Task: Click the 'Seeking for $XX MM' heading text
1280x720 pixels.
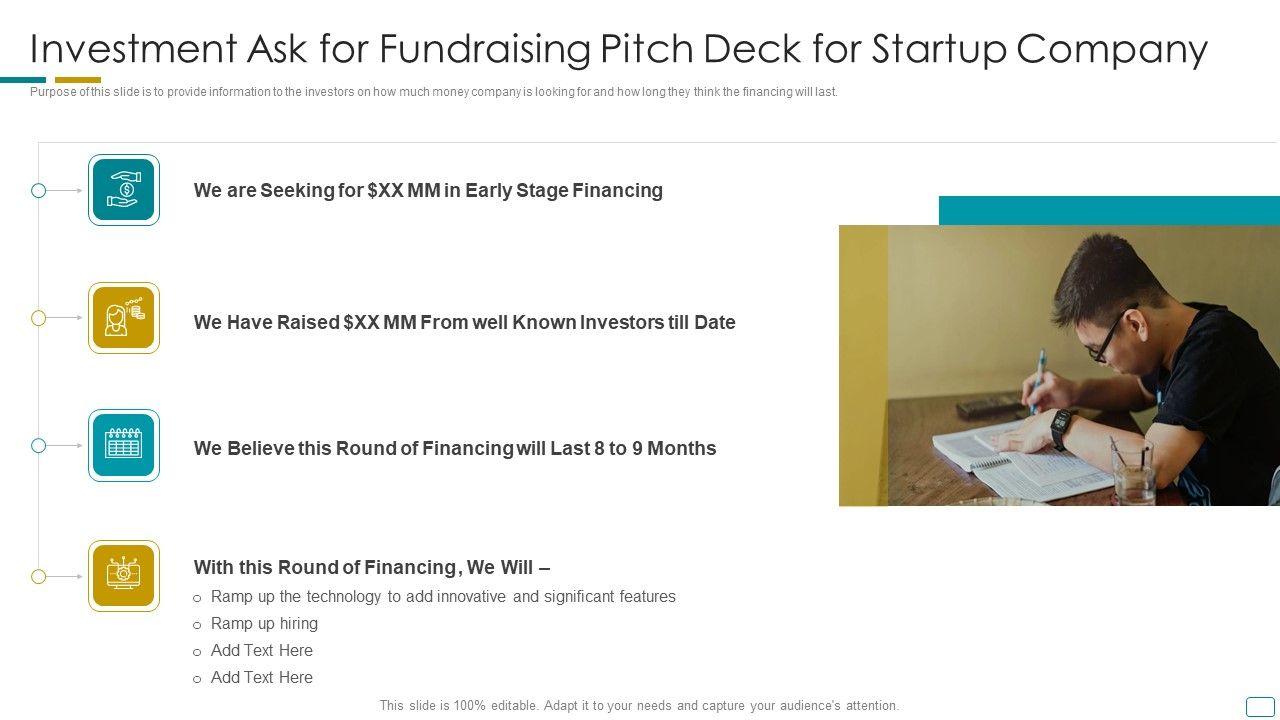Action: tap(428, 190)
